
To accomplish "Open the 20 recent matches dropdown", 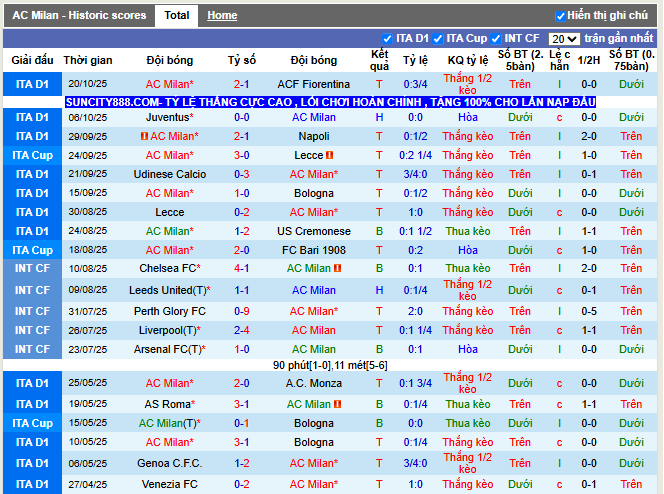I will 563,39.
